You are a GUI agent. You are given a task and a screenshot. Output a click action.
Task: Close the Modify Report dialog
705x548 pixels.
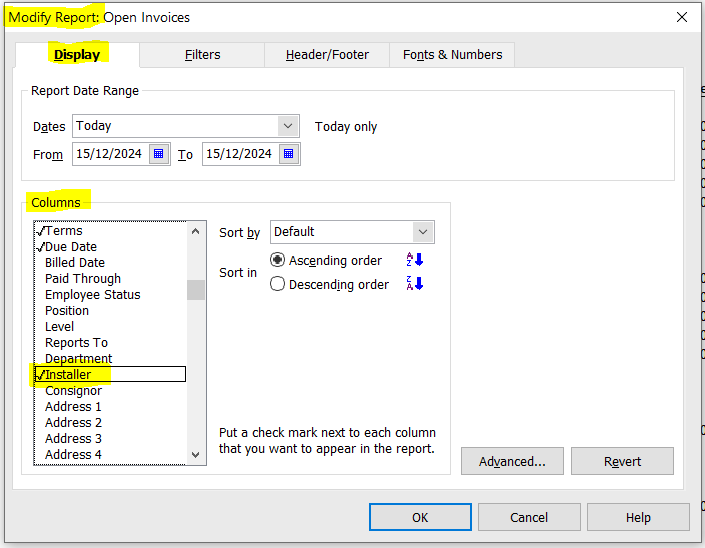[x=682, y=17]
